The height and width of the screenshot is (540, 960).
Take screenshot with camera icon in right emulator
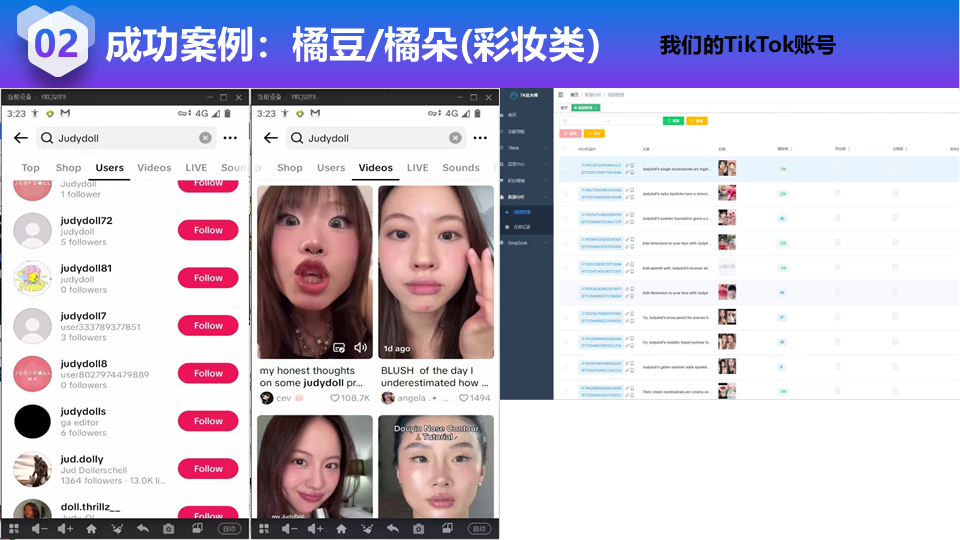tap(418, 528)
